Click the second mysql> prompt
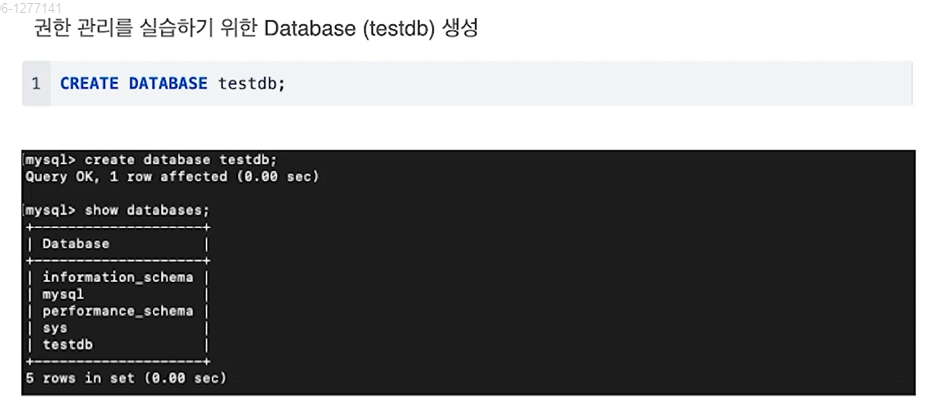 pyautogui.click(x=50, y=210)
